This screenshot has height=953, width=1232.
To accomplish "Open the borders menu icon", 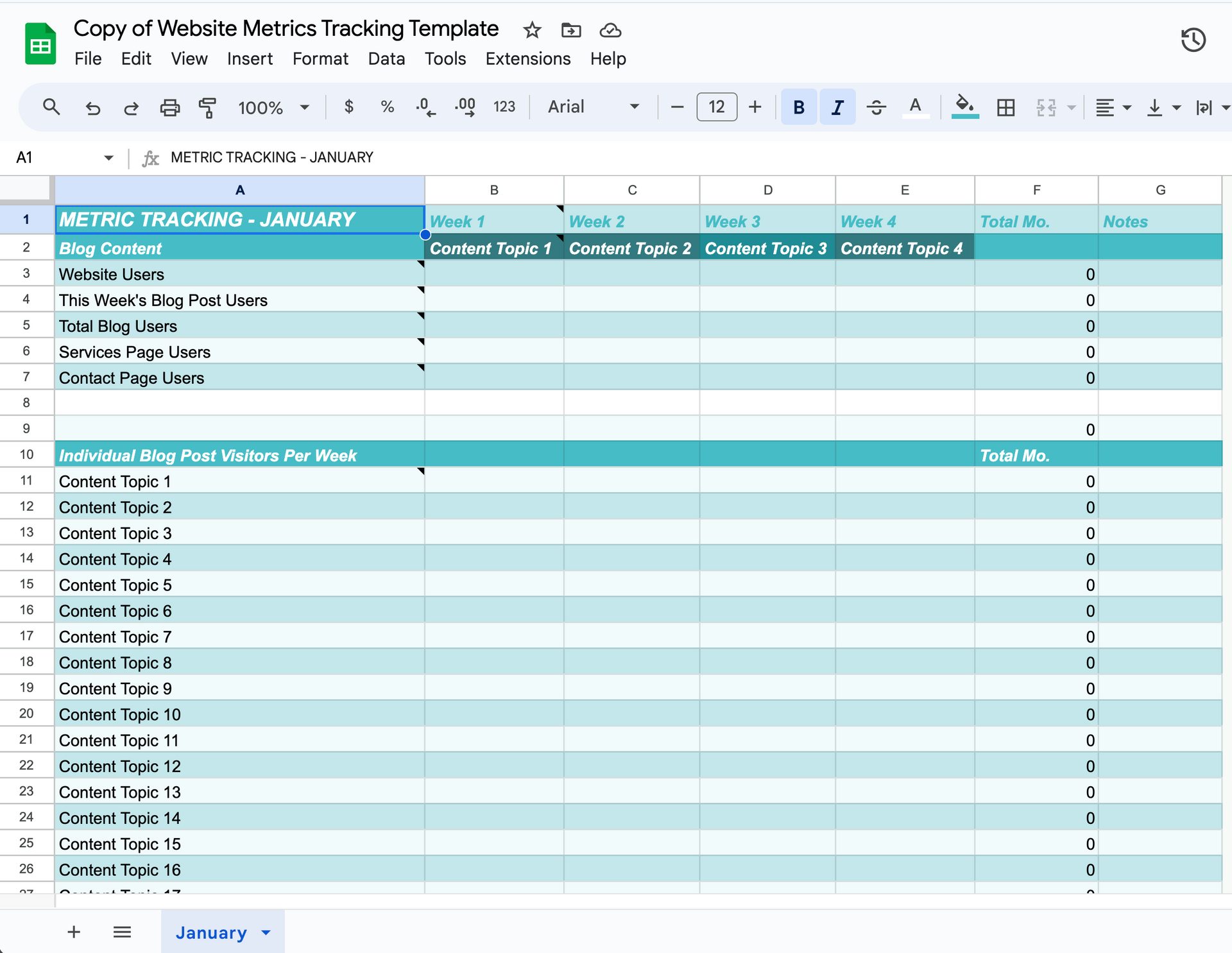I will [x=1005, y=107].
